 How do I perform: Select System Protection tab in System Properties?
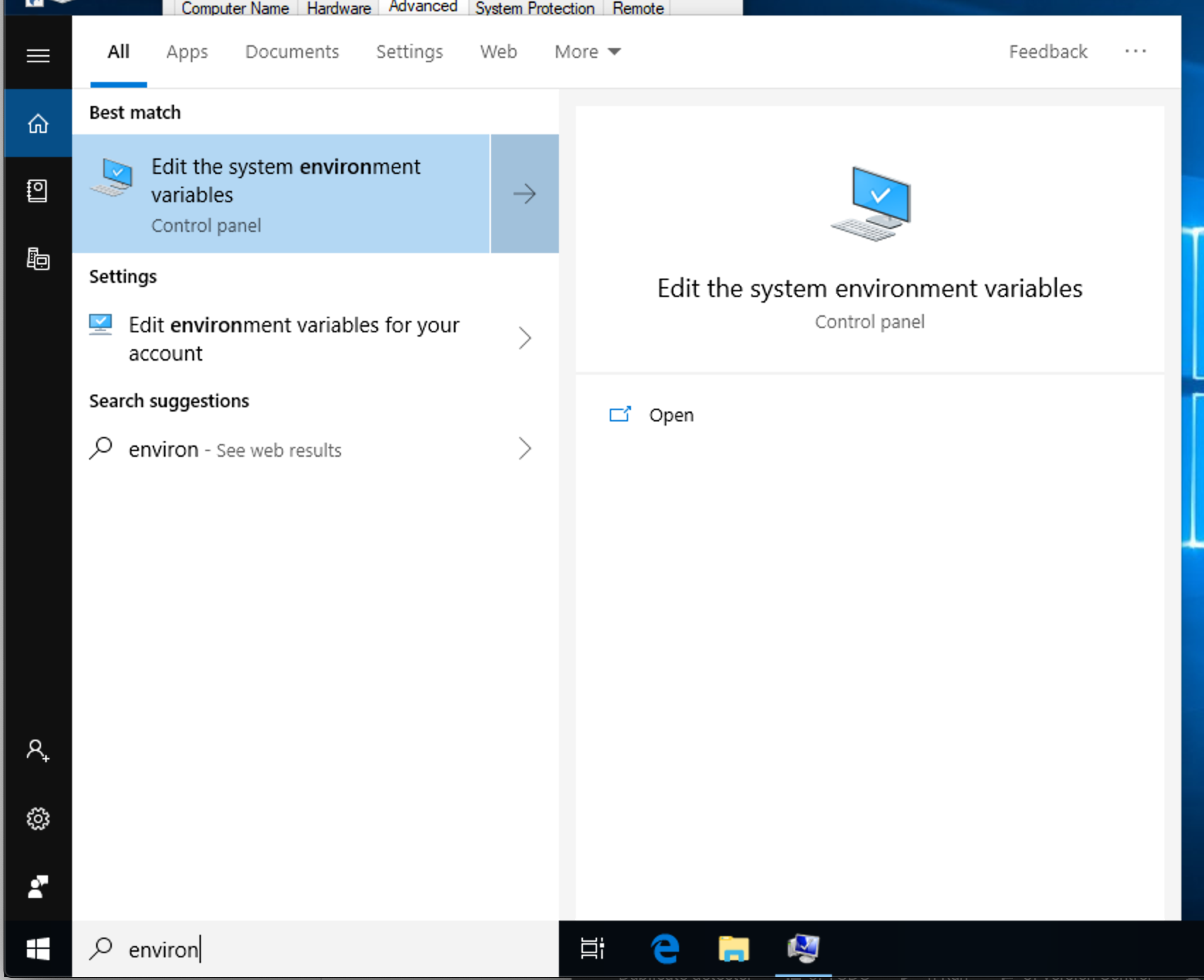point(535,8)
